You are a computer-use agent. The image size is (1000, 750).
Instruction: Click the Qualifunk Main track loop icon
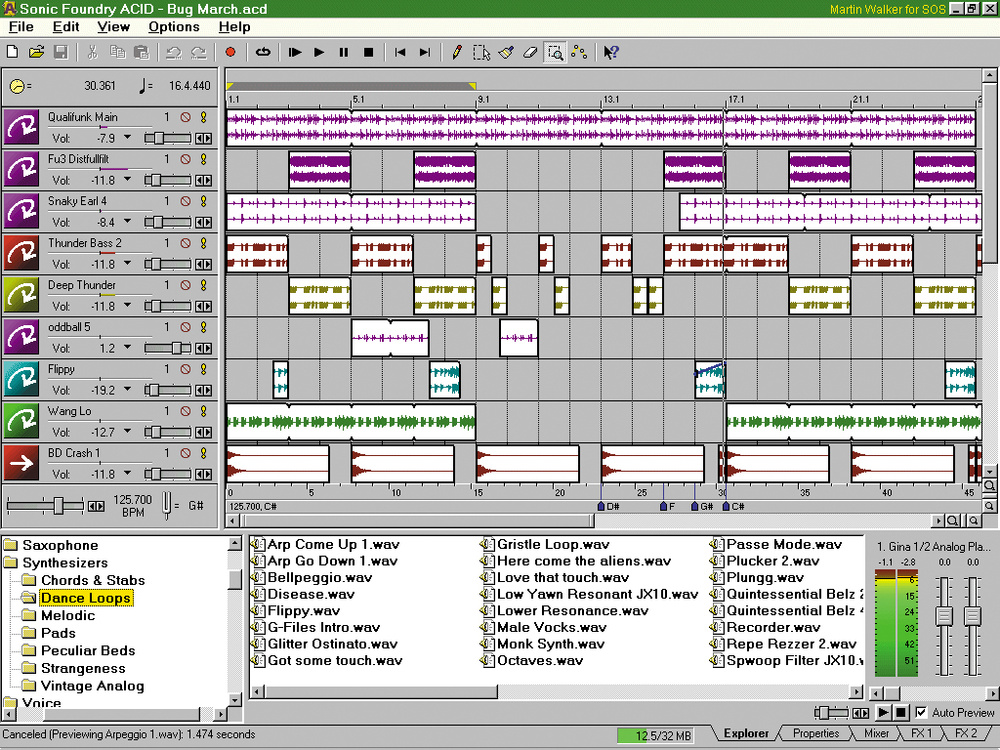click(x=21, y=127)
